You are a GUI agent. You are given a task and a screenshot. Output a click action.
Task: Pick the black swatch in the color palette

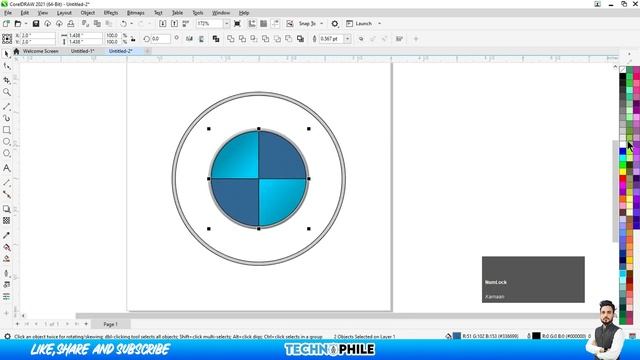[x=622, y=76]
